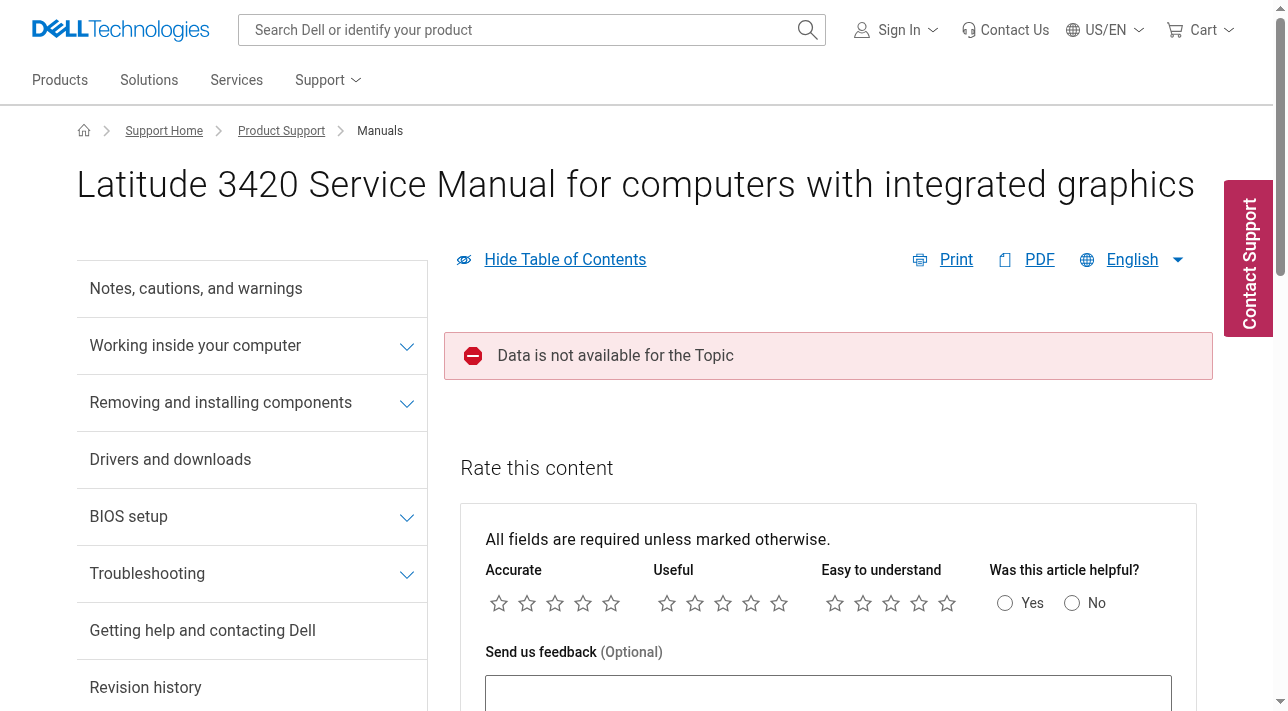The height and width of the screenshot is (711, 1288).
Task: Click the Cart shopping cart icon
Action: pyautogui.click(x=1174, y=30)
